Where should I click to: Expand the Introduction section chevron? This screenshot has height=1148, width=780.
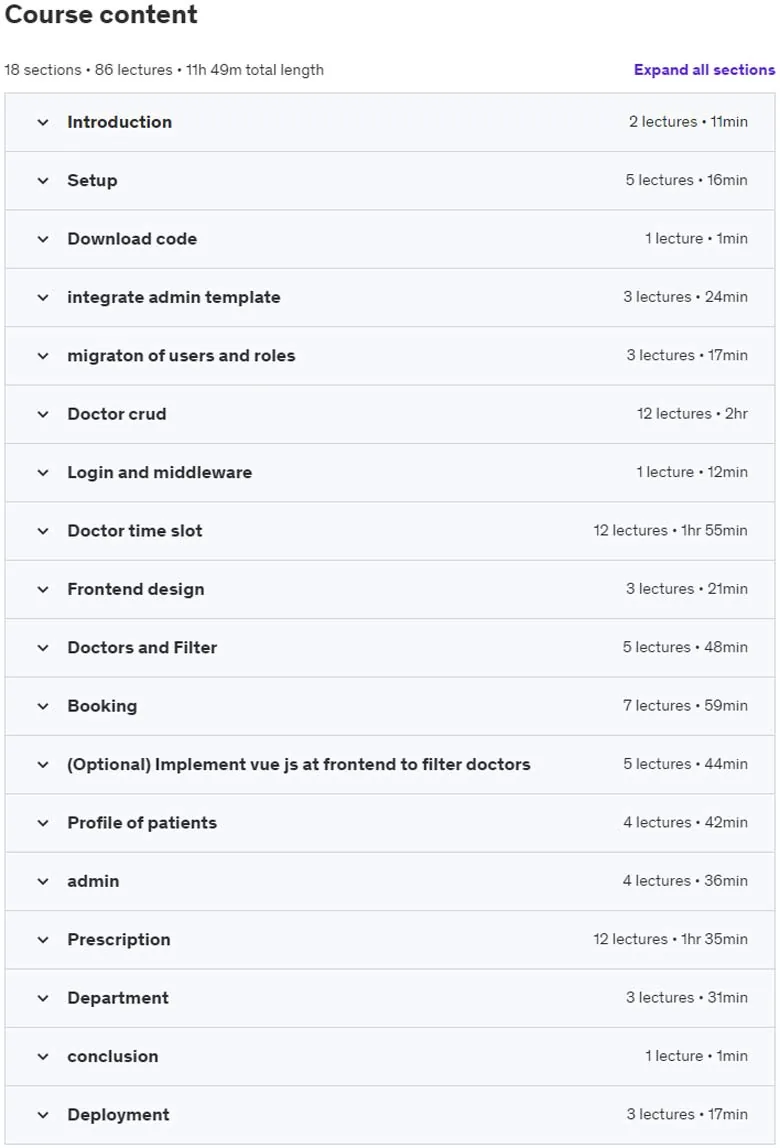(43, 122)
